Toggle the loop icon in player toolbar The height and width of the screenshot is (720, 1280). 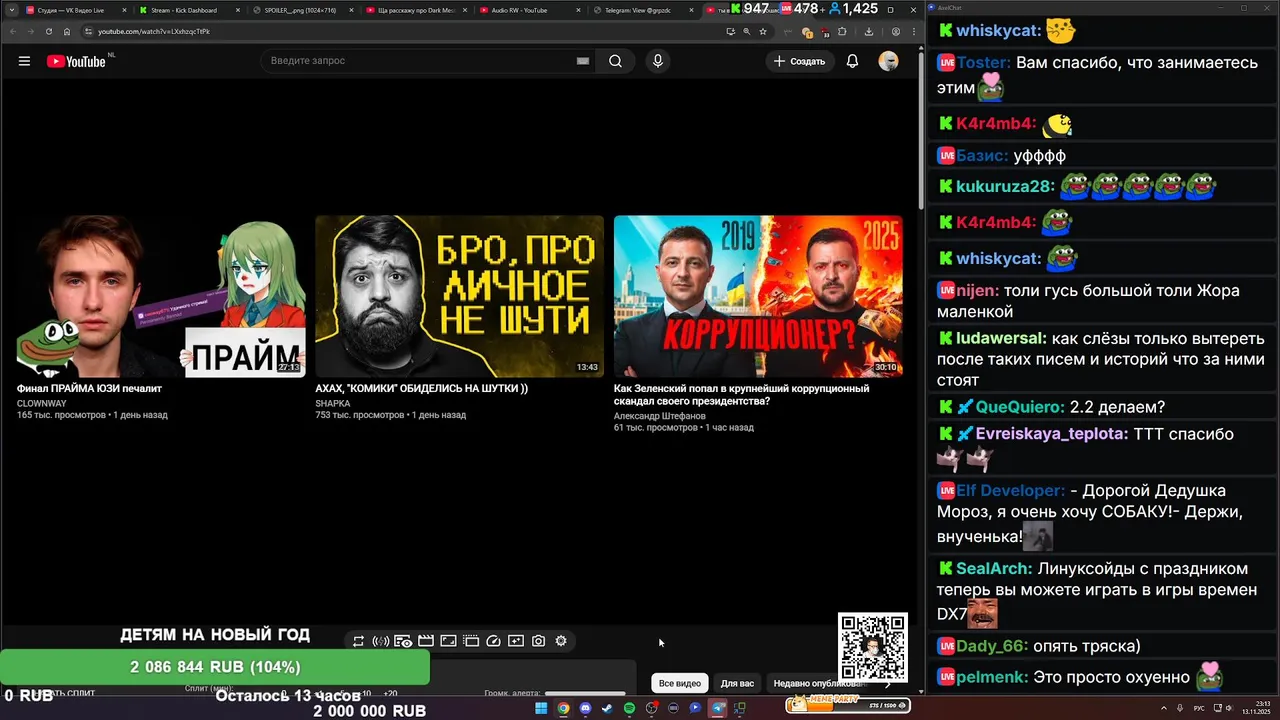pos(358,641)
